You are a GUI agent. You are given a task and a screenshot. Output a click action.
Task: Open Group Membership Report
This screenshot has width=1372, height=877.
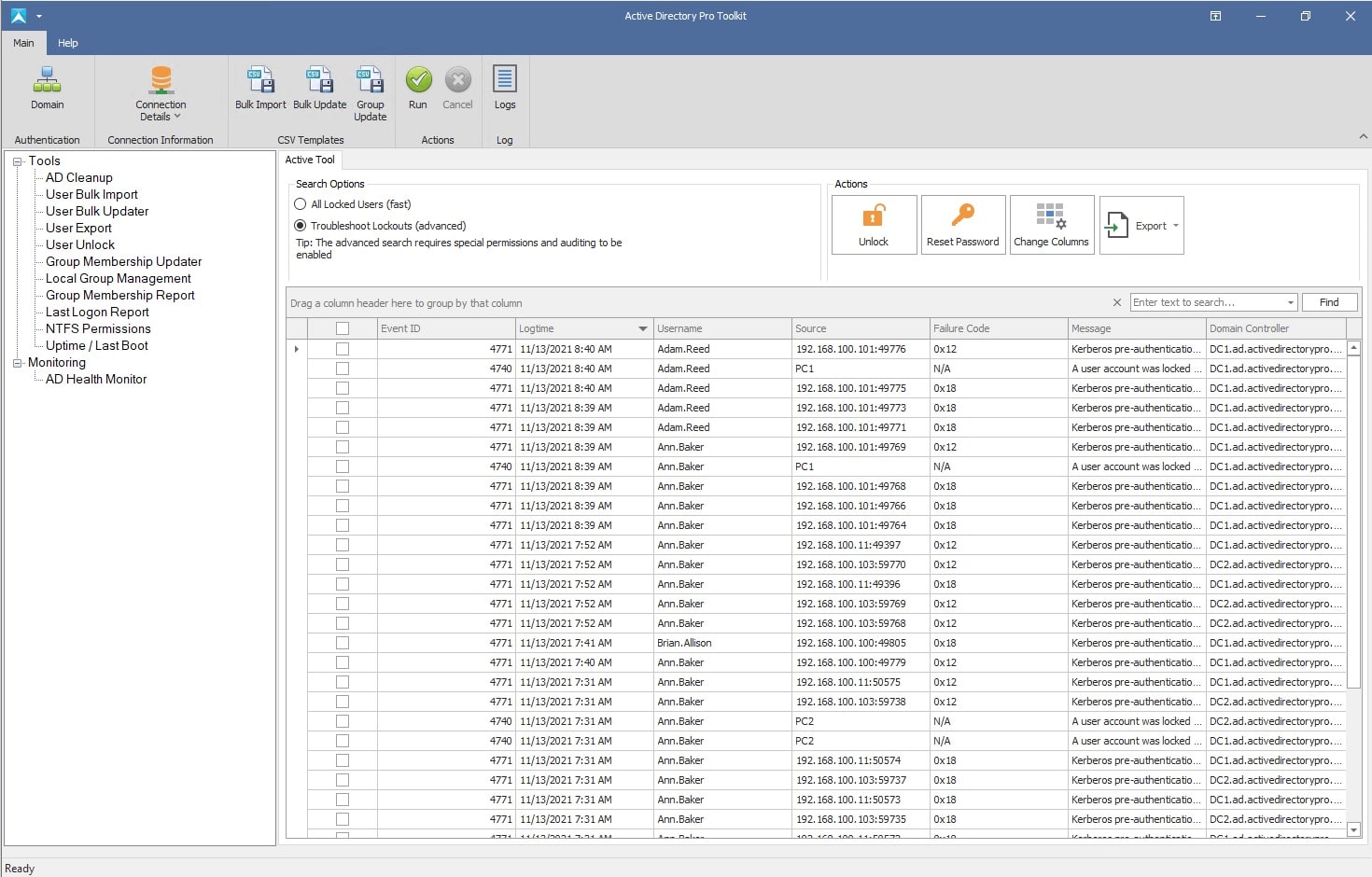coord(120,295)
